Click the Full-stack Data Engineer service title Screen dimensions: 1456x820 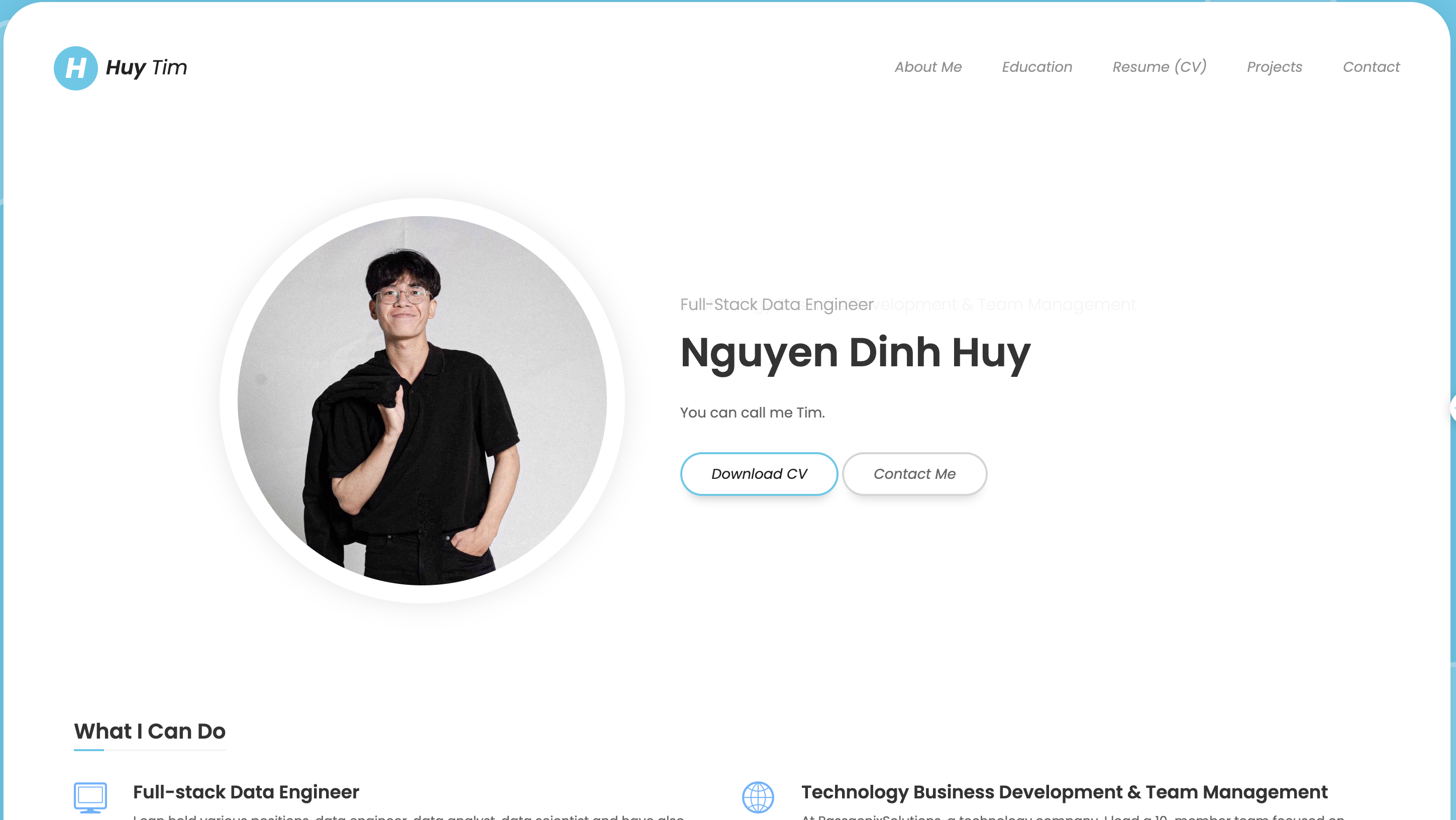246,792
